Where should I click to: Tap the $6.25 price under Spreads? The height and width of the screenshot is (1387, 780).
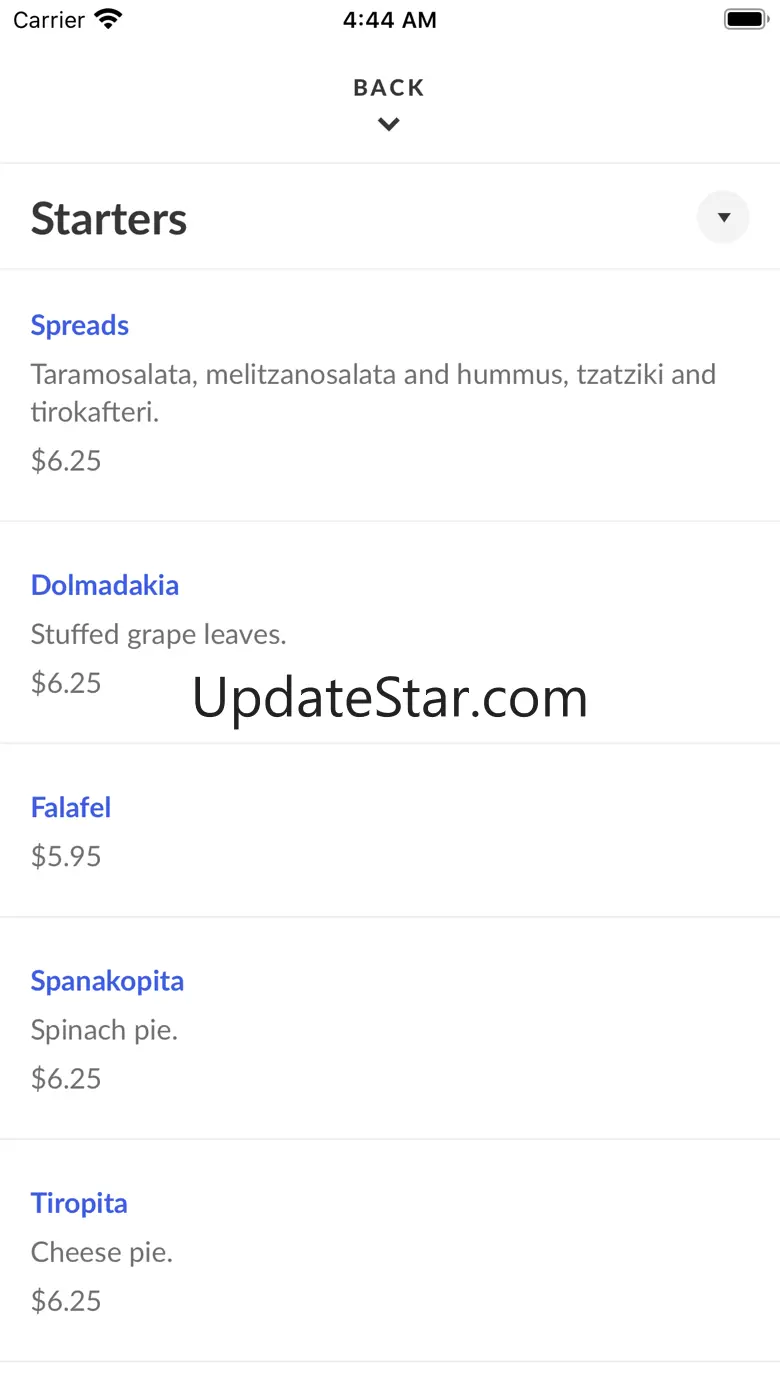click(x=66, y=461)
